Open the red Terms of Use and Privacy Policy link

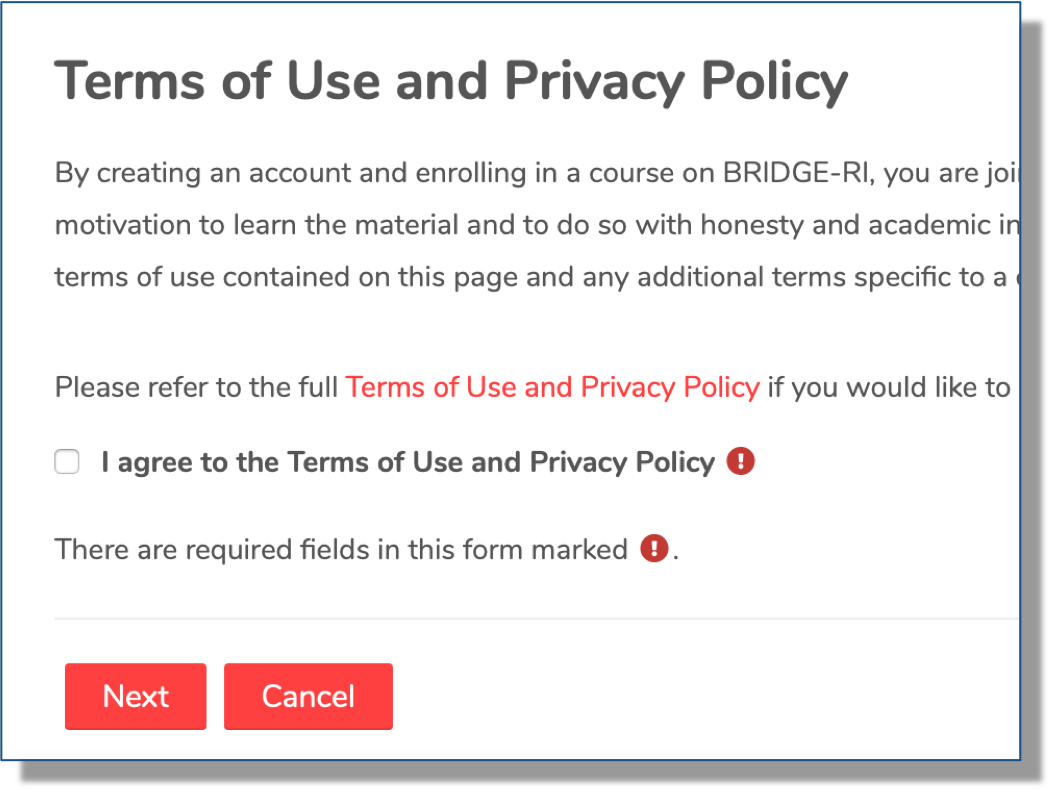point(552,387)
